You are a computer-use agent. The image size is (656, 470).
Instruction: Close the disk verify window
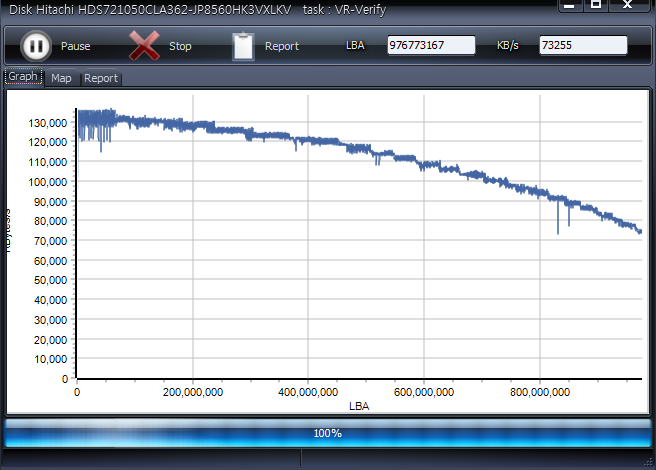point(628,5)
